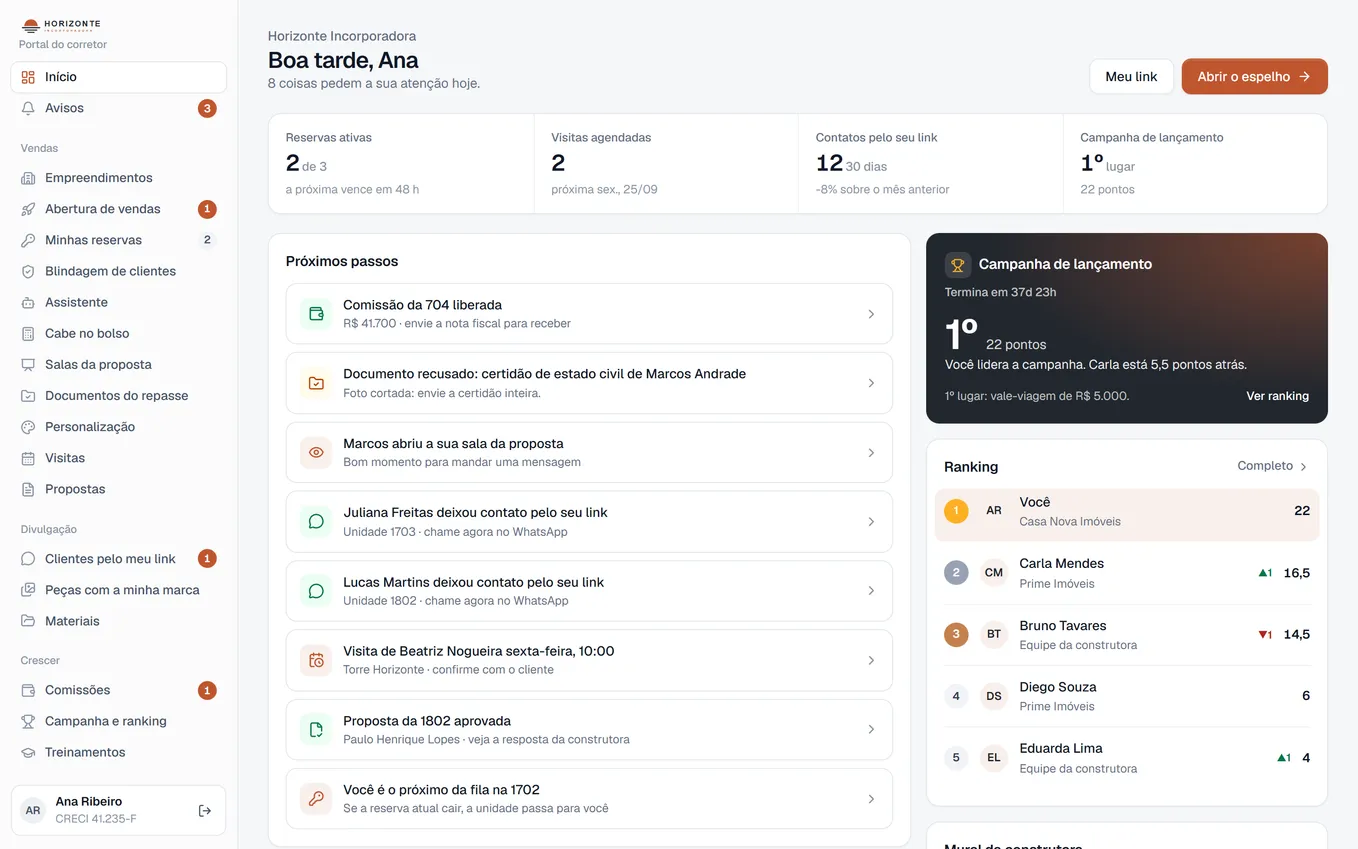Image resolution: width=1358 pixels, height=849 pixels.
Task: Open Comissão da 704 liberada via its chevron
Action: 871,314
